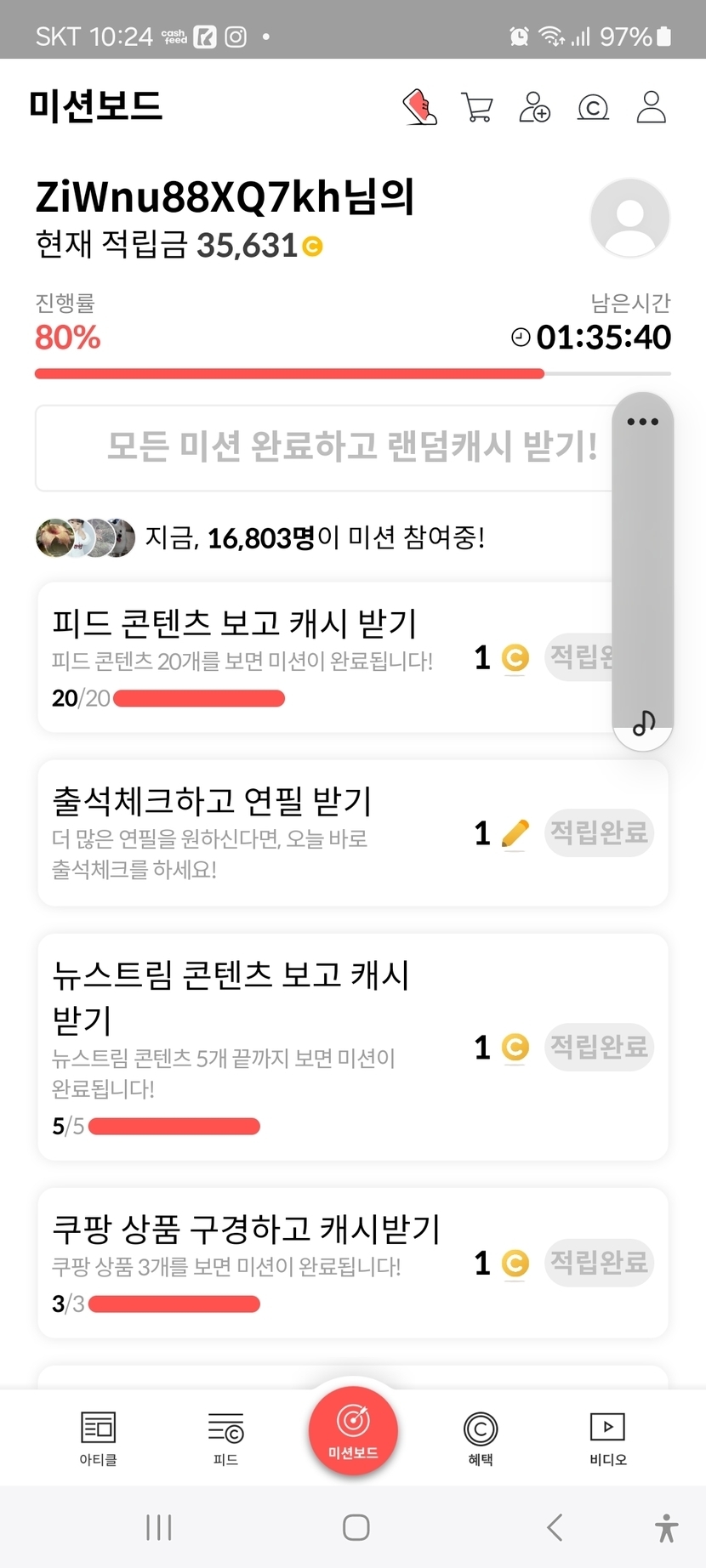Tap the overall mission progress bar
Viewport: 706px width, 1568px height.
pos(352,373)
